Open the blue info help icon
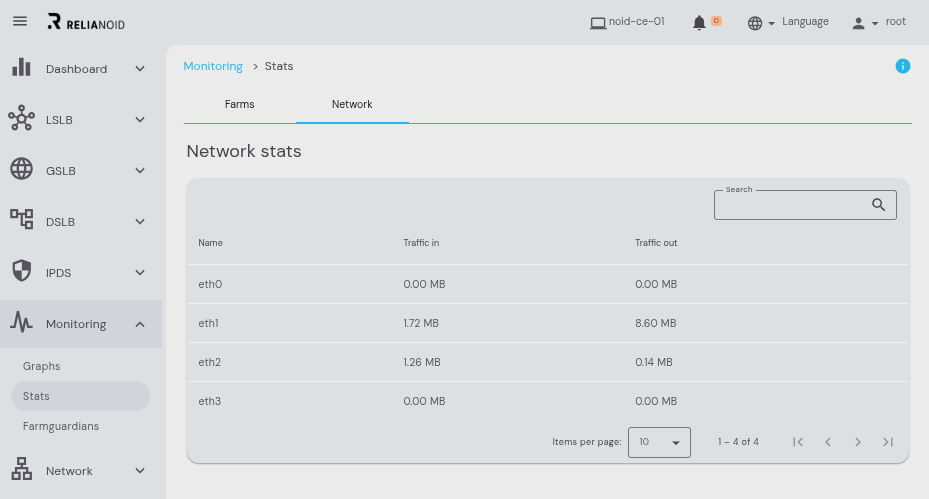 tap(902, 66)
